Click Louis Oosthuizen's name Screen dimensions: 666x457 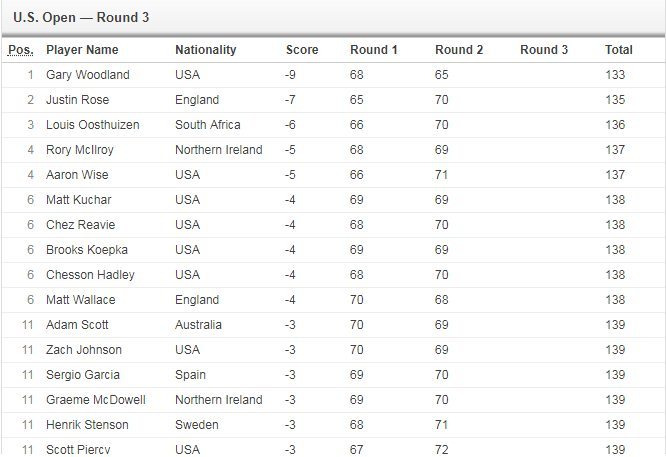coord(93,125)
